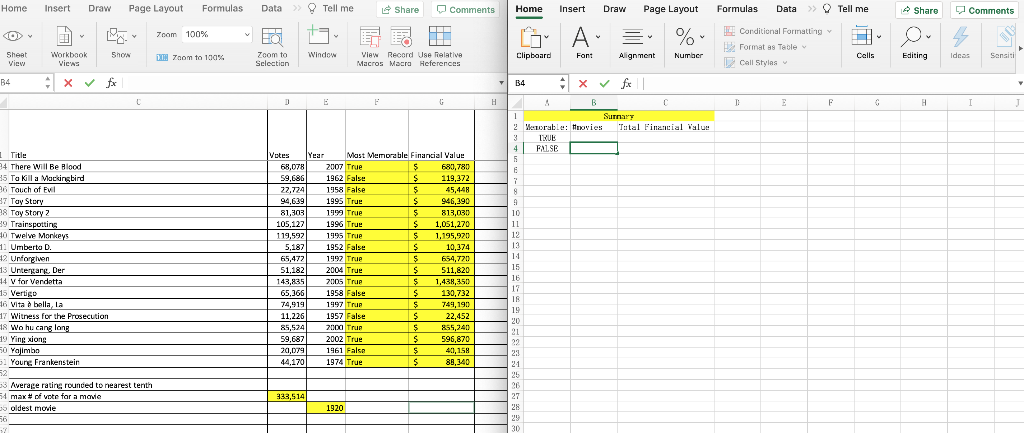Viewport: 1024px width, 433px height.
Task: Switch to Page Layout tab in left window
Action: (x=155, y=8)
